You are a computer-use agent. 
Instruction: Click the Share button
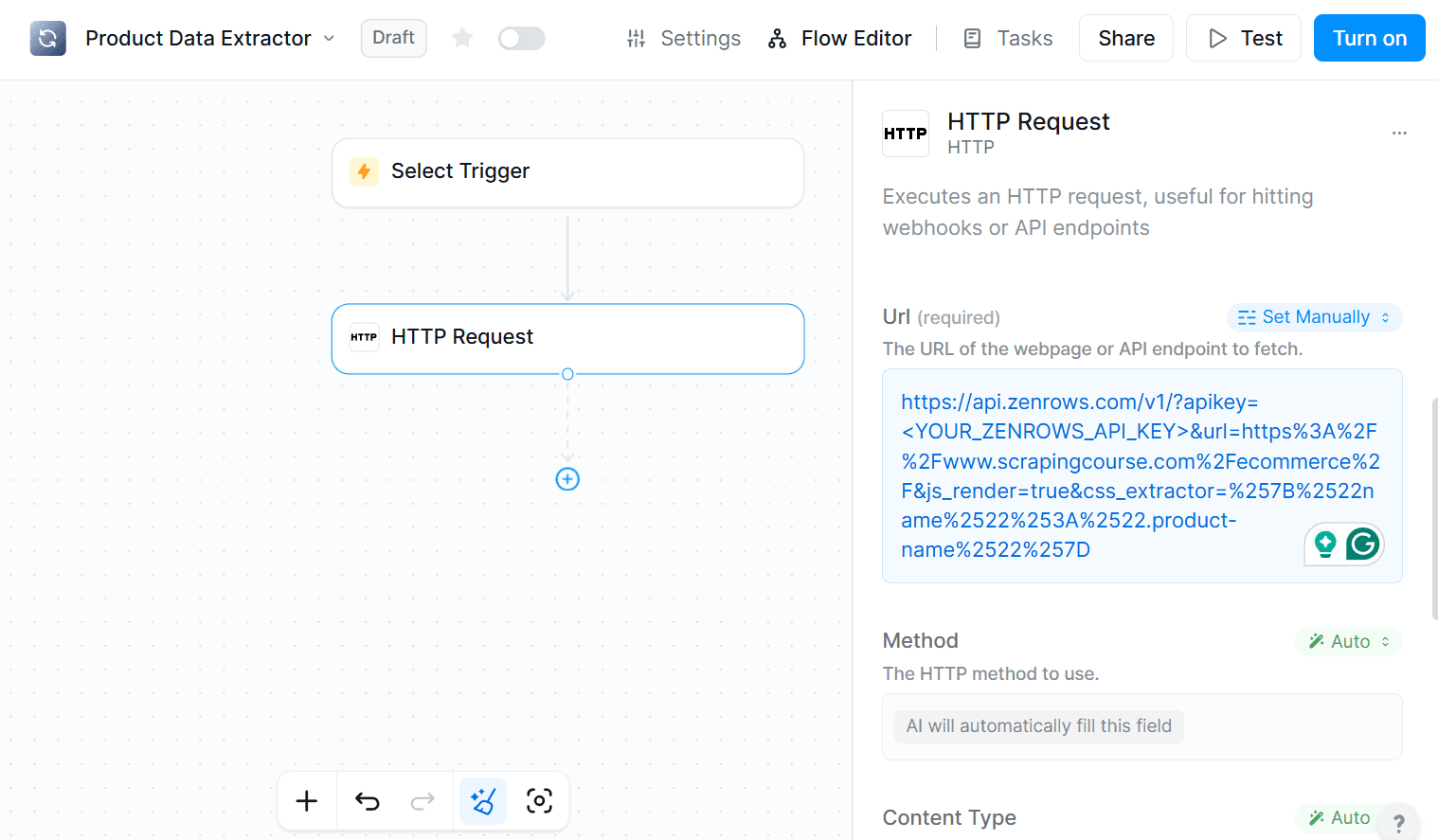(x=1126, y=38)
